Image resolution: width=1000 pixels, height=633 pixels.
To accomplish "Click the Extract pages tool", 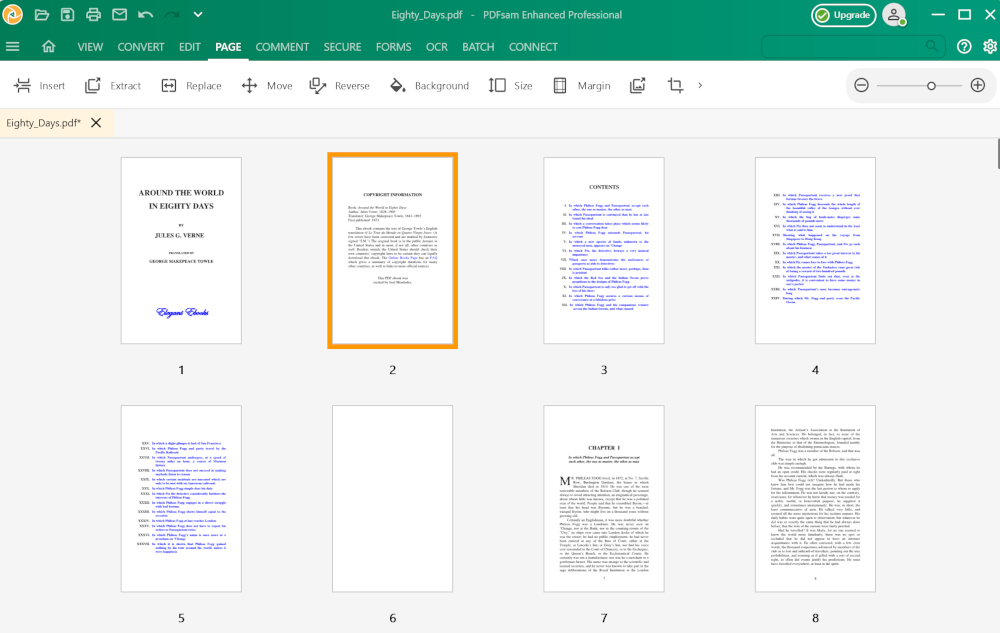I will [x=113, y=85].
